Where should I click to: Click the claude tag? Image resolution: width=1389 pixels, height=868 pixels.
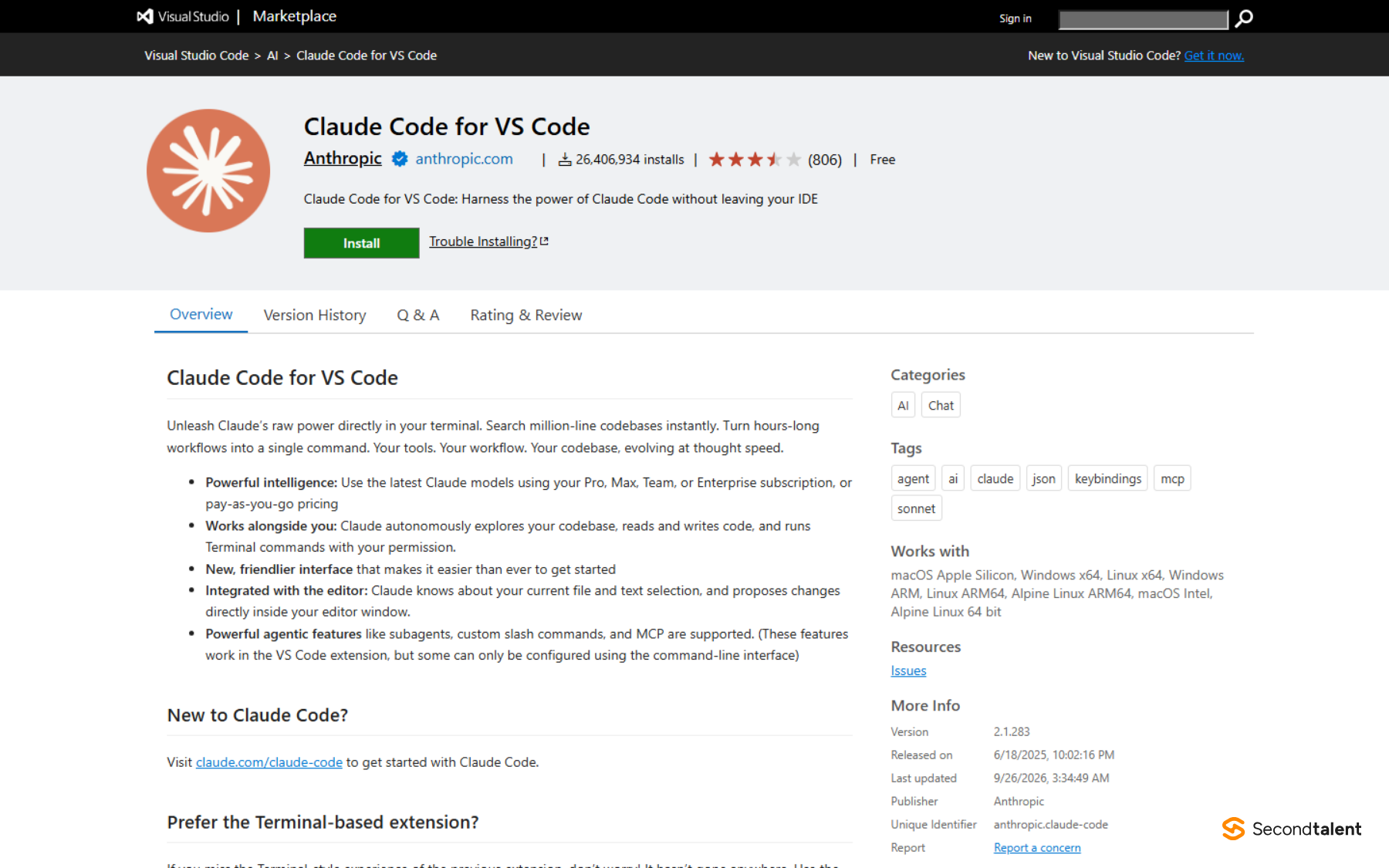coord(995,478)
